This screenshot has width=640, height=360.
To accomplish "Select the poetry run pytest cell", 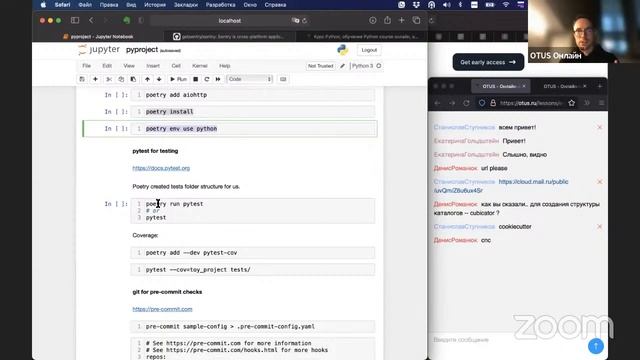I will coord(253,211).
